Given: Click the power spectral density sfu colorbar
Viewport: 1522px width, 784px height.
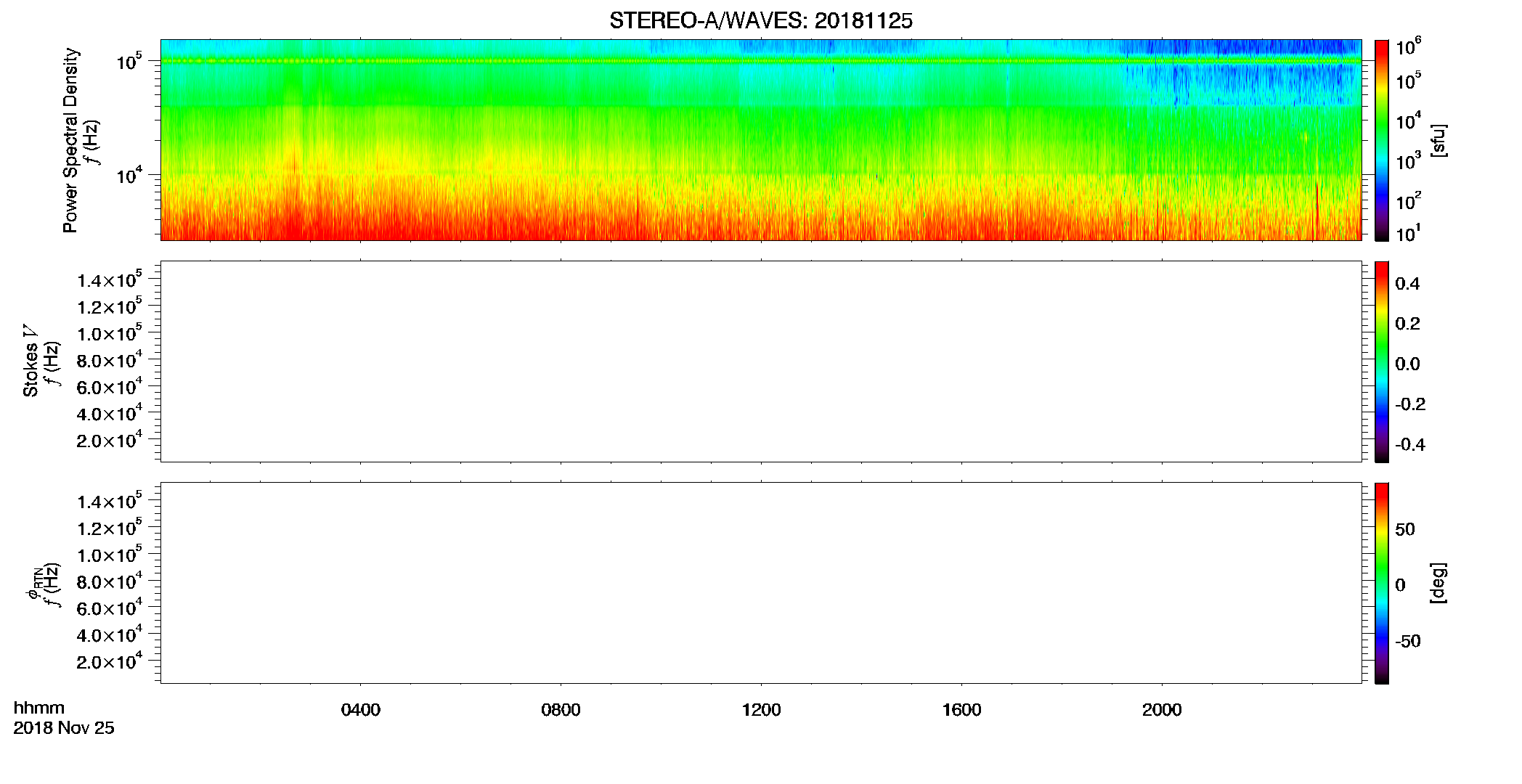Looking at the screenshot, I should (1382, 140).
